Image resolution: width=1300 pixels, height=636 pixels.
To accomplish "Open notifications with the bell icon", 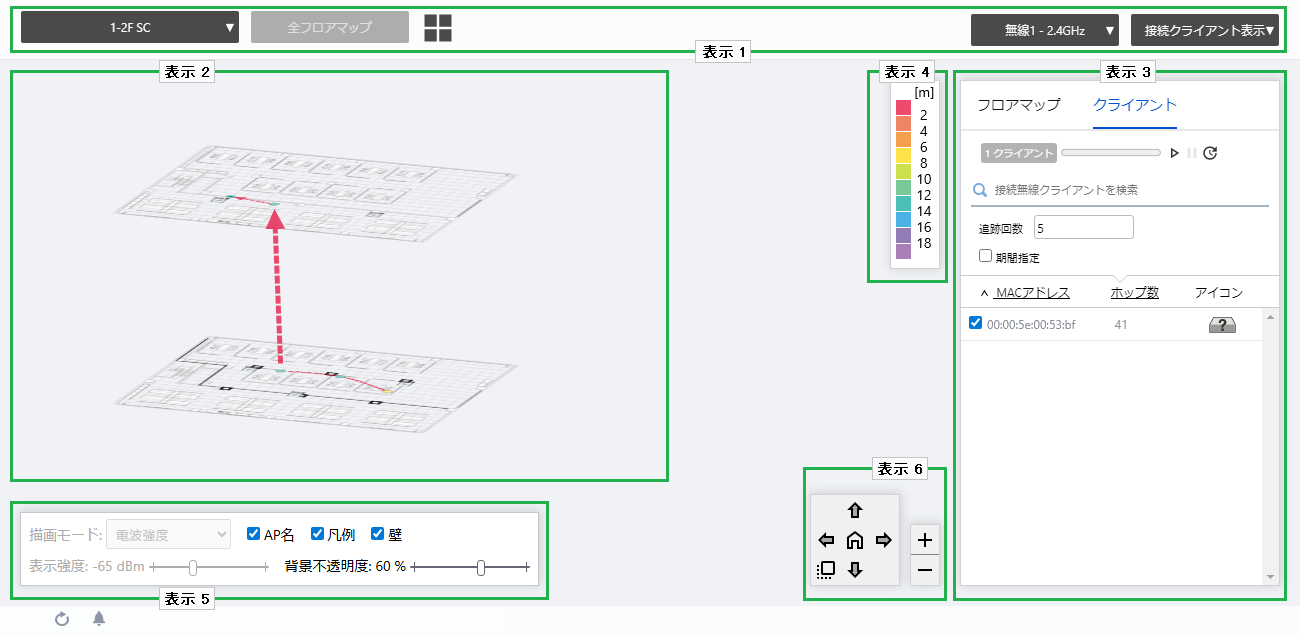I will point(99,619).
